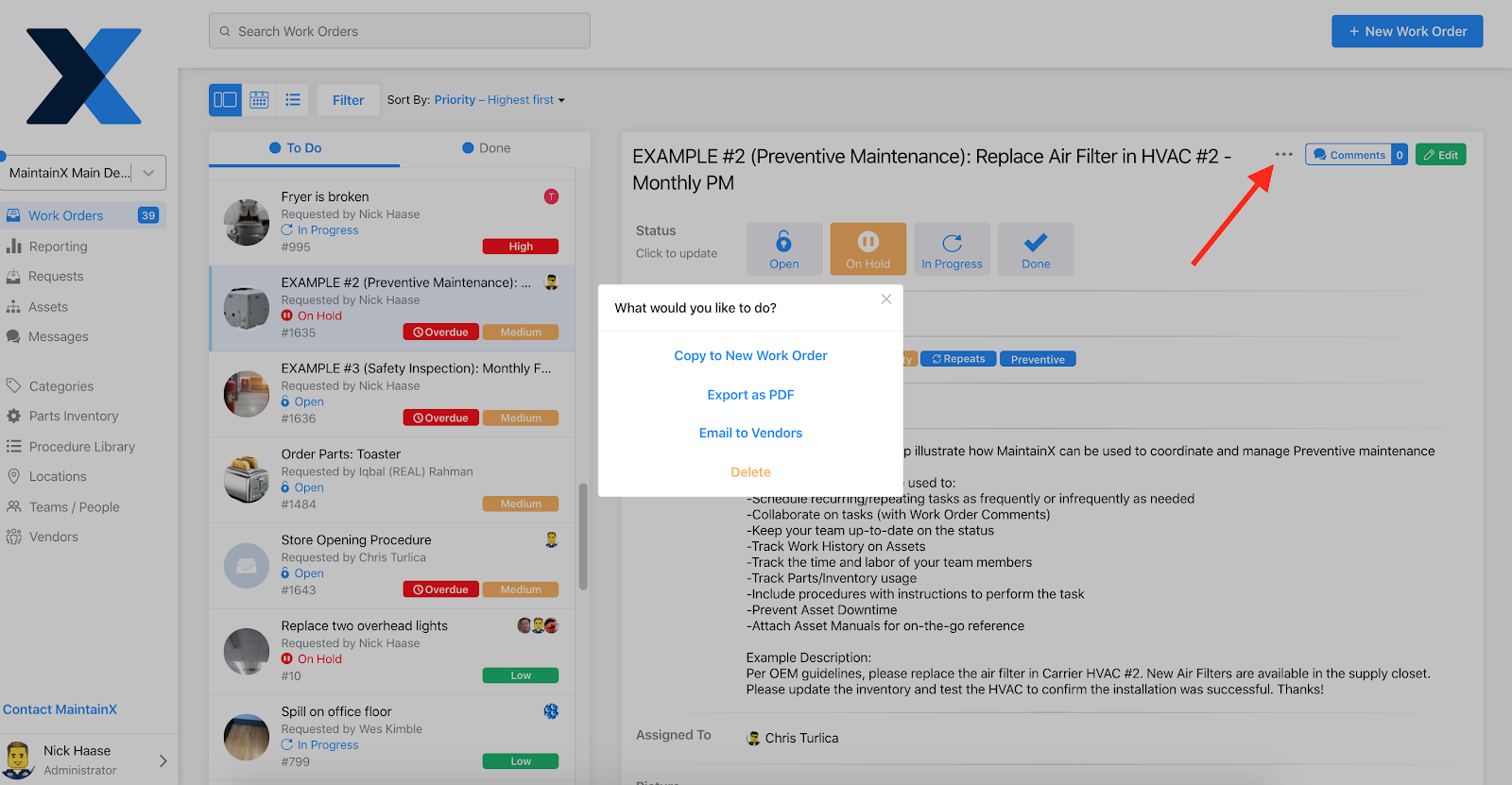Click the work order list scrollbar

point(583,537)
